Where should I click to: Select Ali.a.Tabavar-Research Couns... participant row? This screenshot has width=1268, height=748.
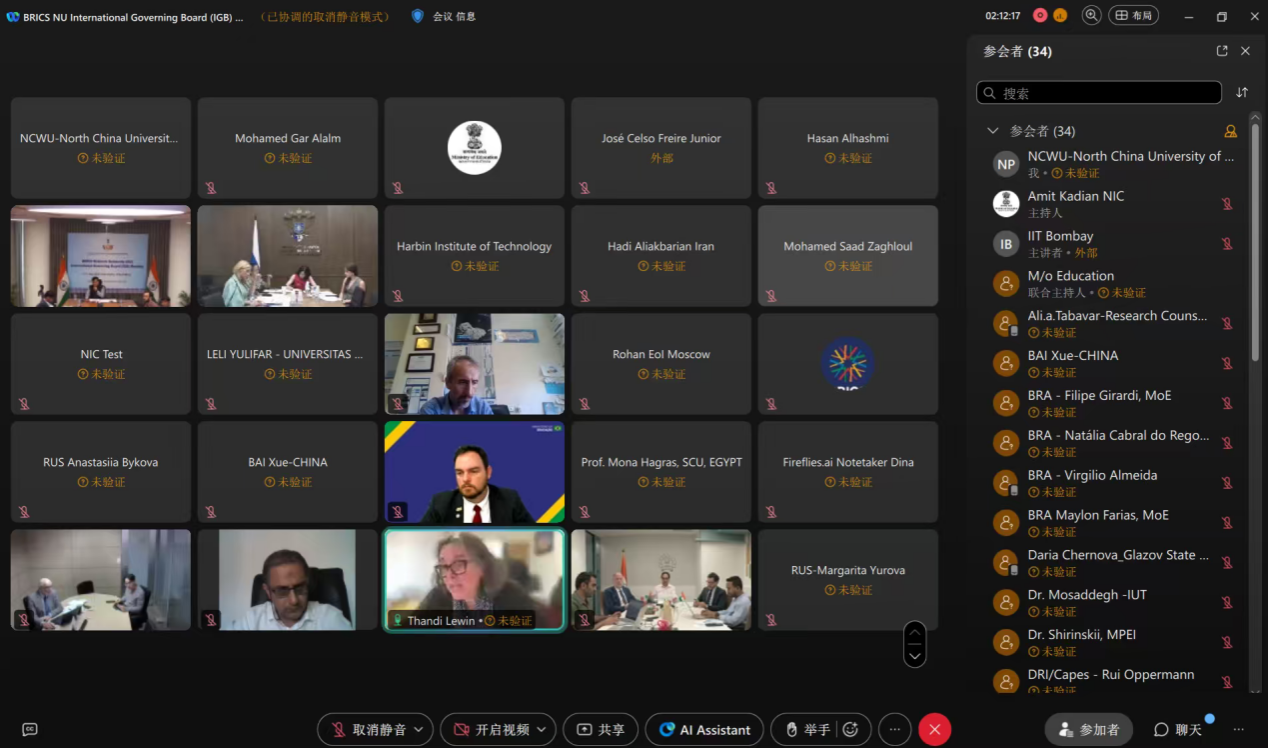pos(1112,324)
